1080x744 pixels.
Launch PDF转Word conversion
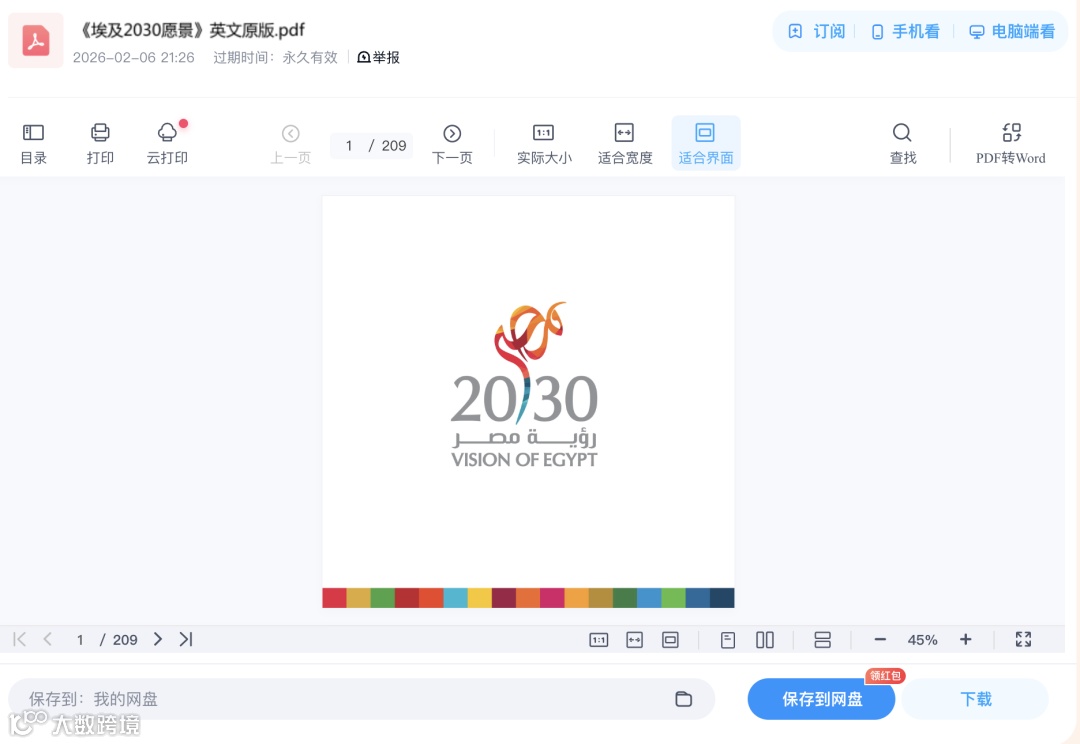1010,143
